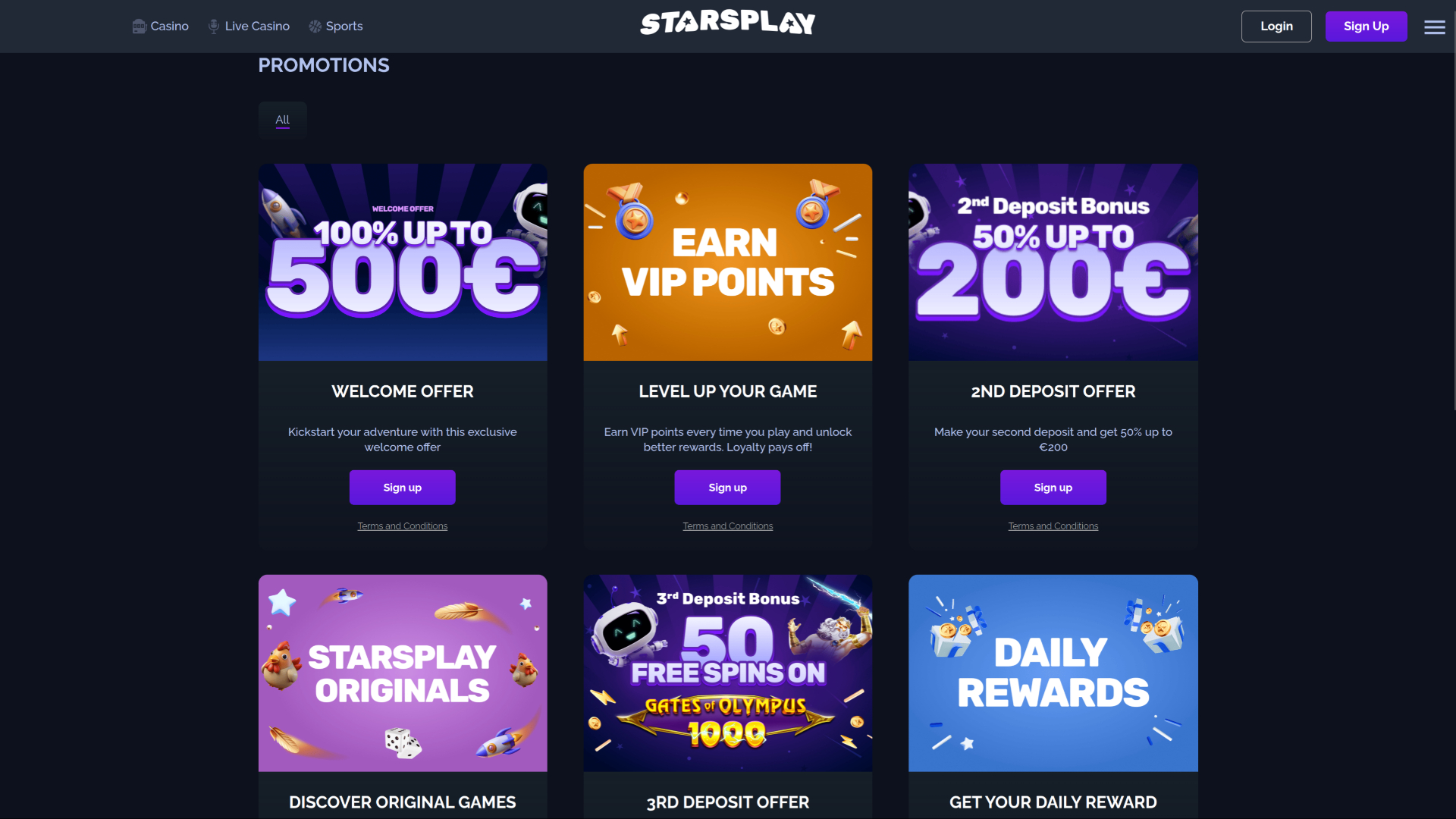Click the Daily Rewards promotion banner
This screenshot has height=819, width=1456.
[1053, 673]
